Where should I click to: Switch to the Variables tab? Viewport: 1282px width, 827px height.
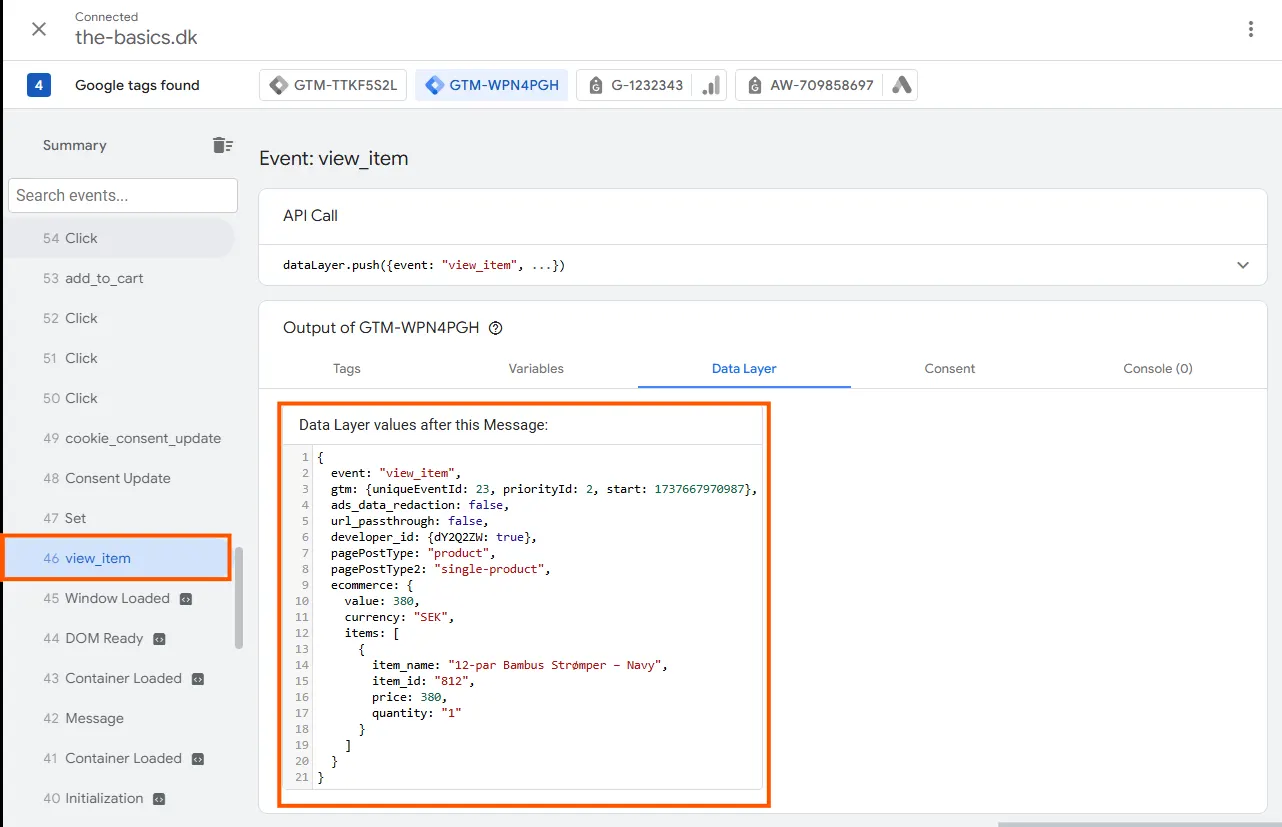pos(536,368)
